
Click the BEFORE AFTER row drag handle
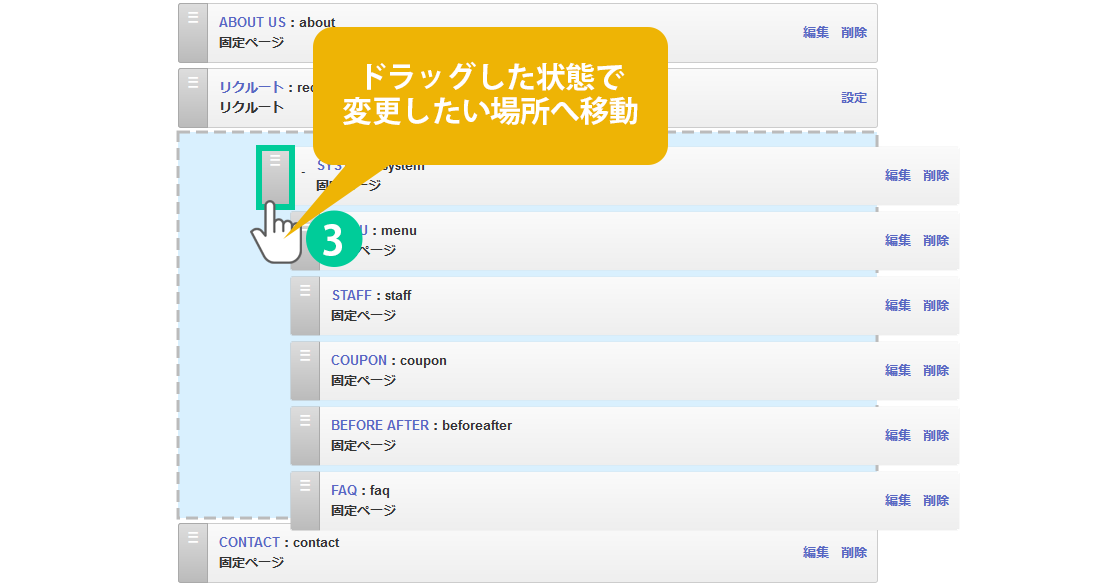click(x=305, y=435)
